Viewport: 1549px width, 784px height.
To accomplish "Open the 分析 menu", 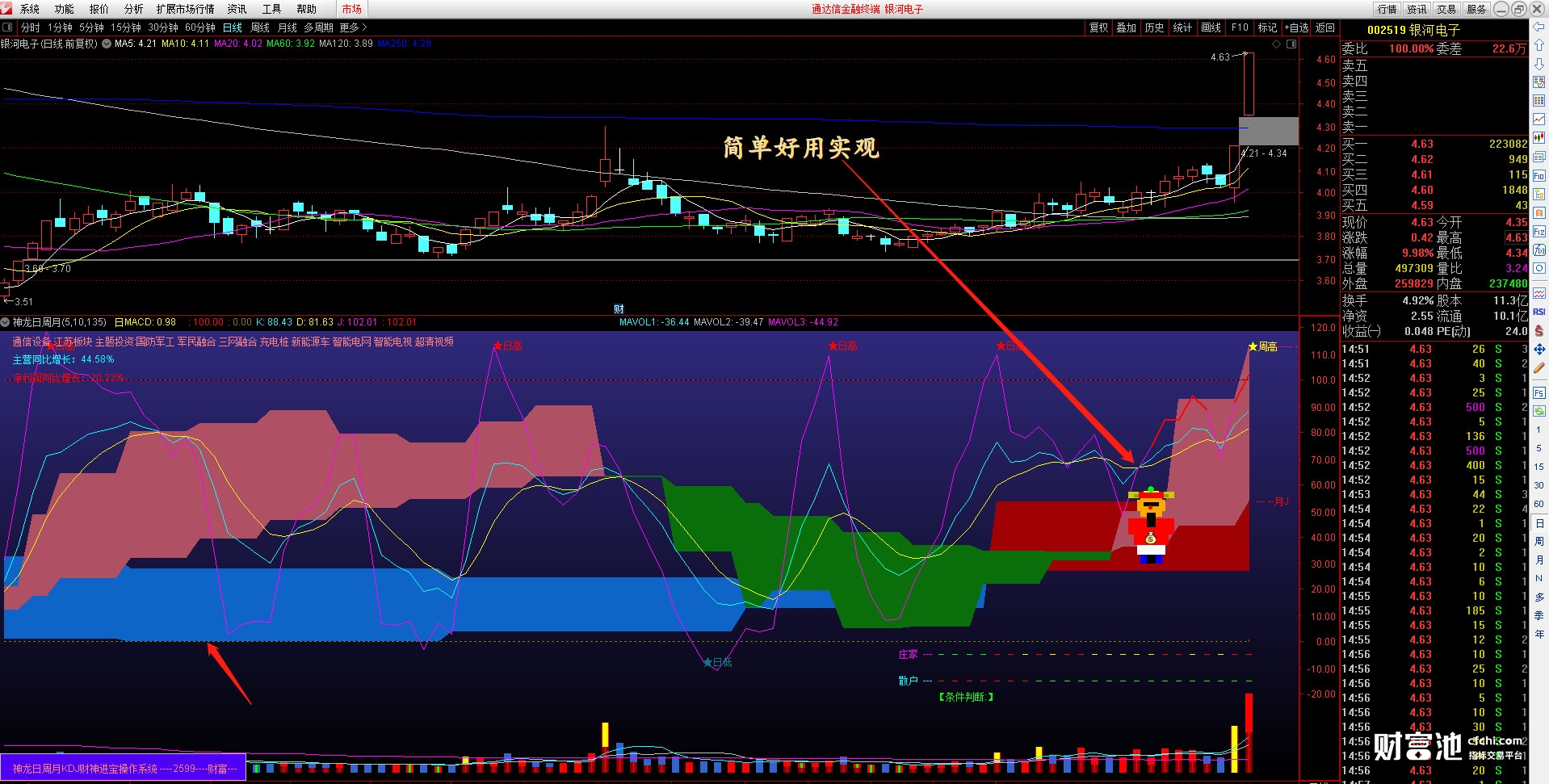I will point(133,9).
